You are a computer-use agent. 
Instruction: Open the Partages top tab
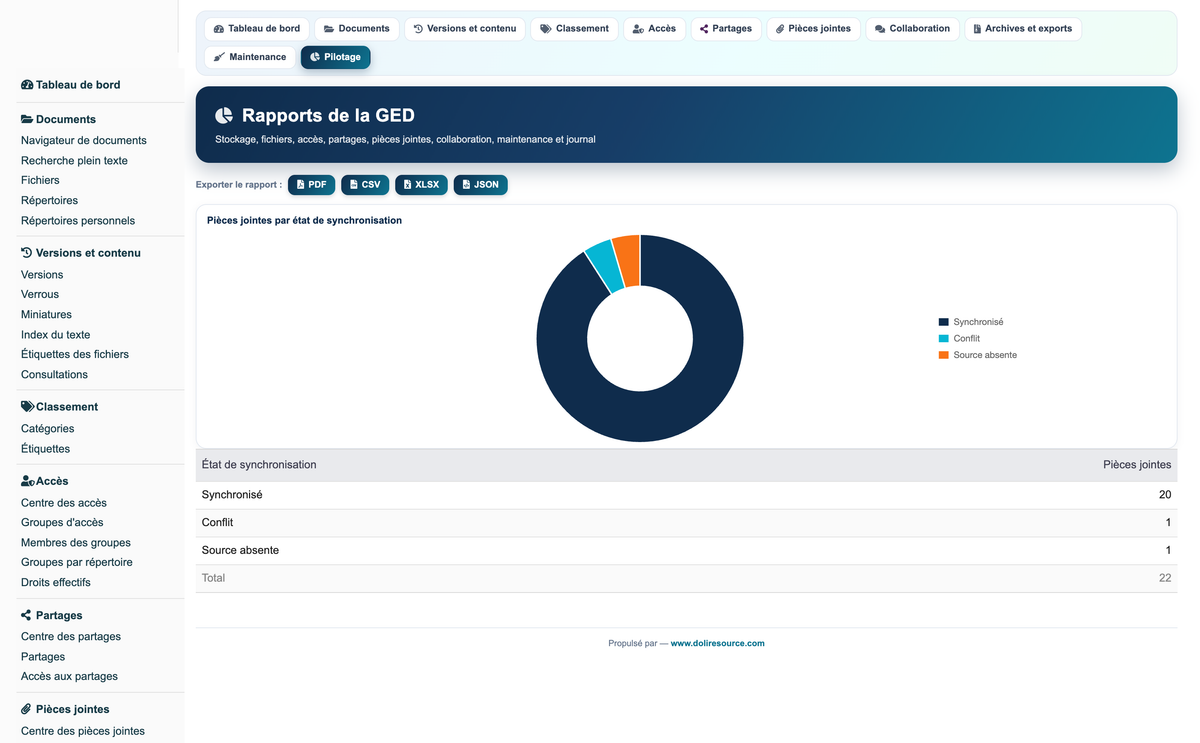pos(726,29)
